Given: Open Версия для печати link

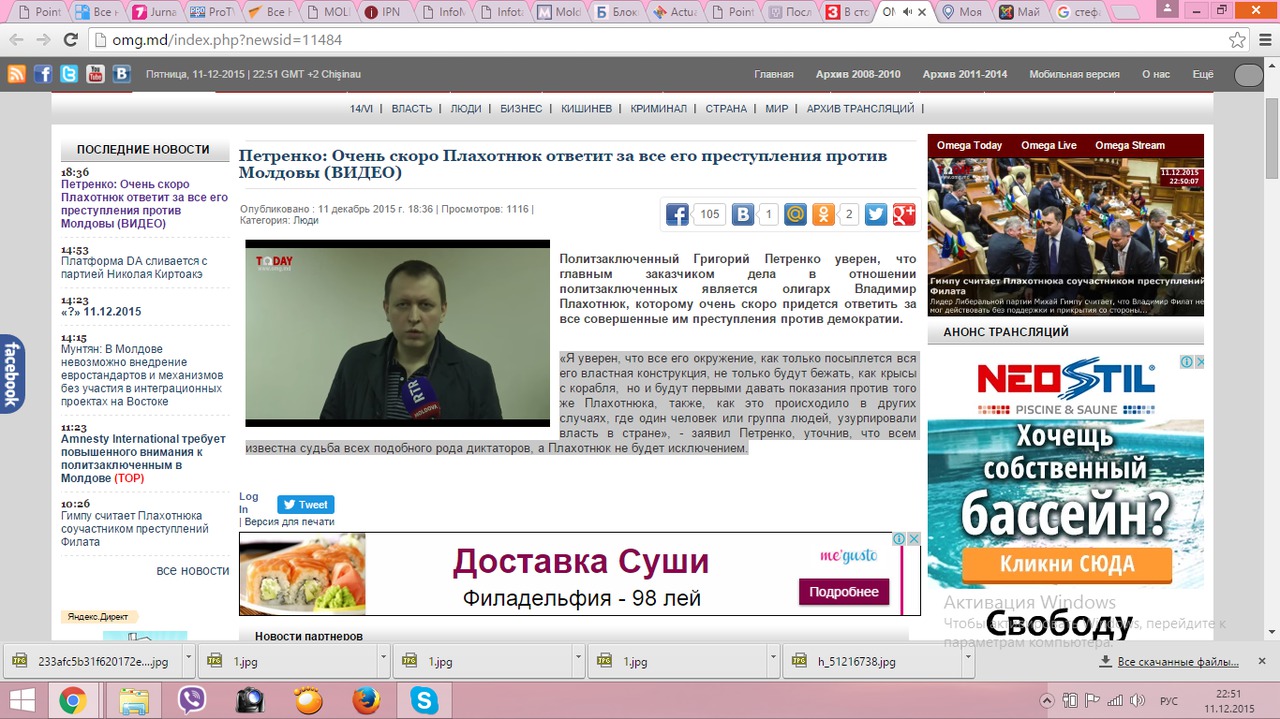Looking at the screenshot, I should [x=290, y=522].
